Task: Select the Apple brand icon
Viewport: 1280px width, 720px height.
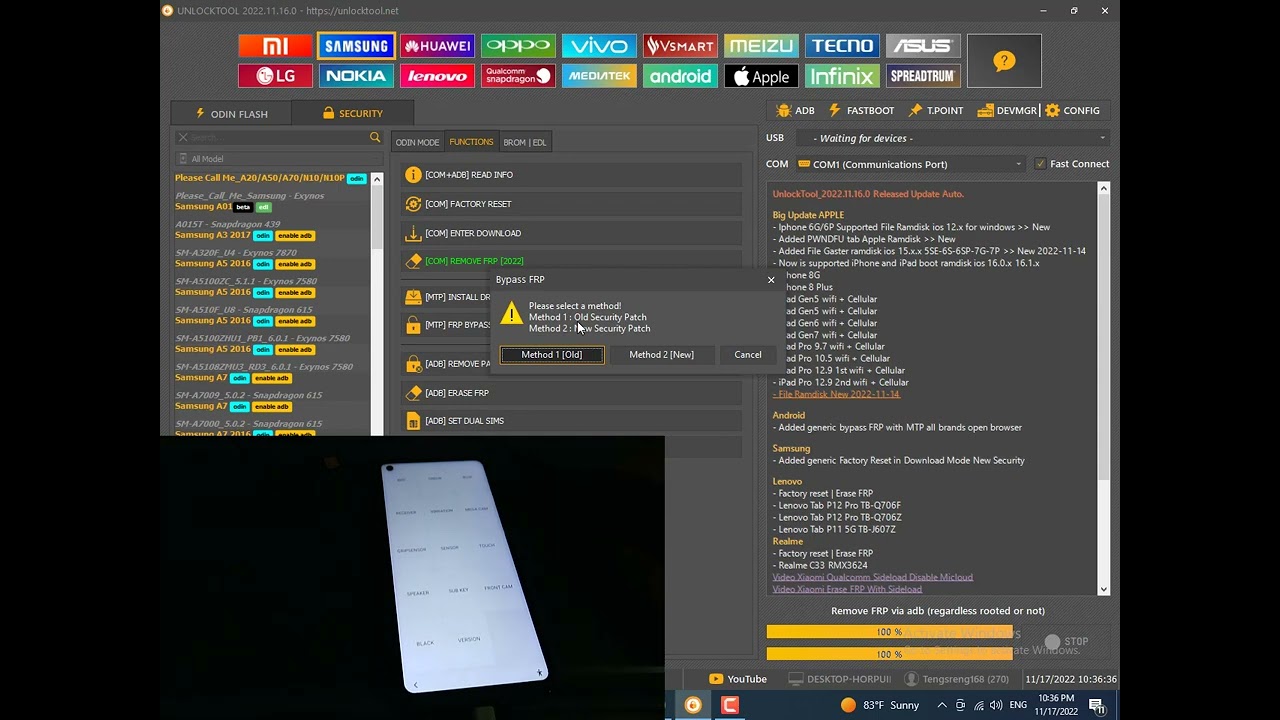Action: tap(761, 76)
